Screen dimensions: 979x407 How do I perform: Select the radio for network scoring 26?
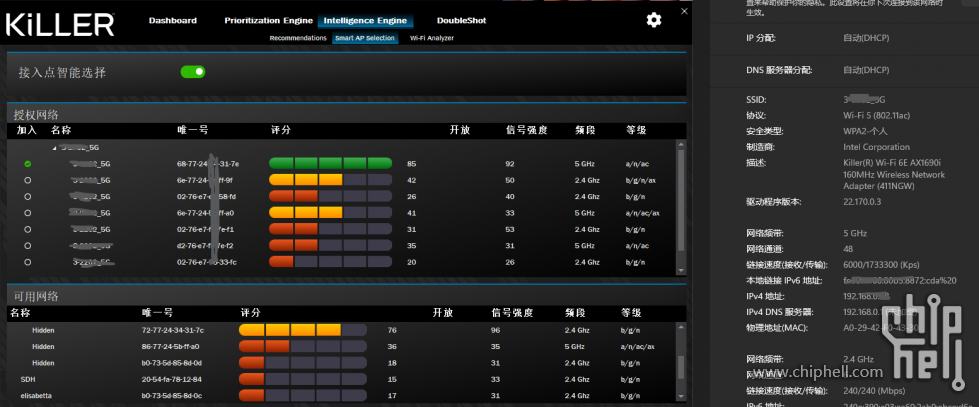point(27,197)
